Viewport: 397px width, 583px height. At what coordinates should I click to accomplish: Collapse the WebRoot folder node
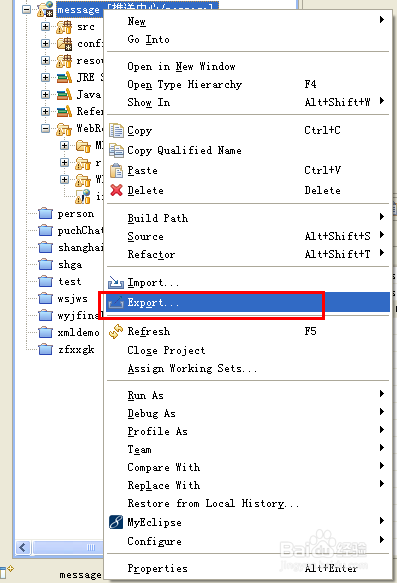45,129
